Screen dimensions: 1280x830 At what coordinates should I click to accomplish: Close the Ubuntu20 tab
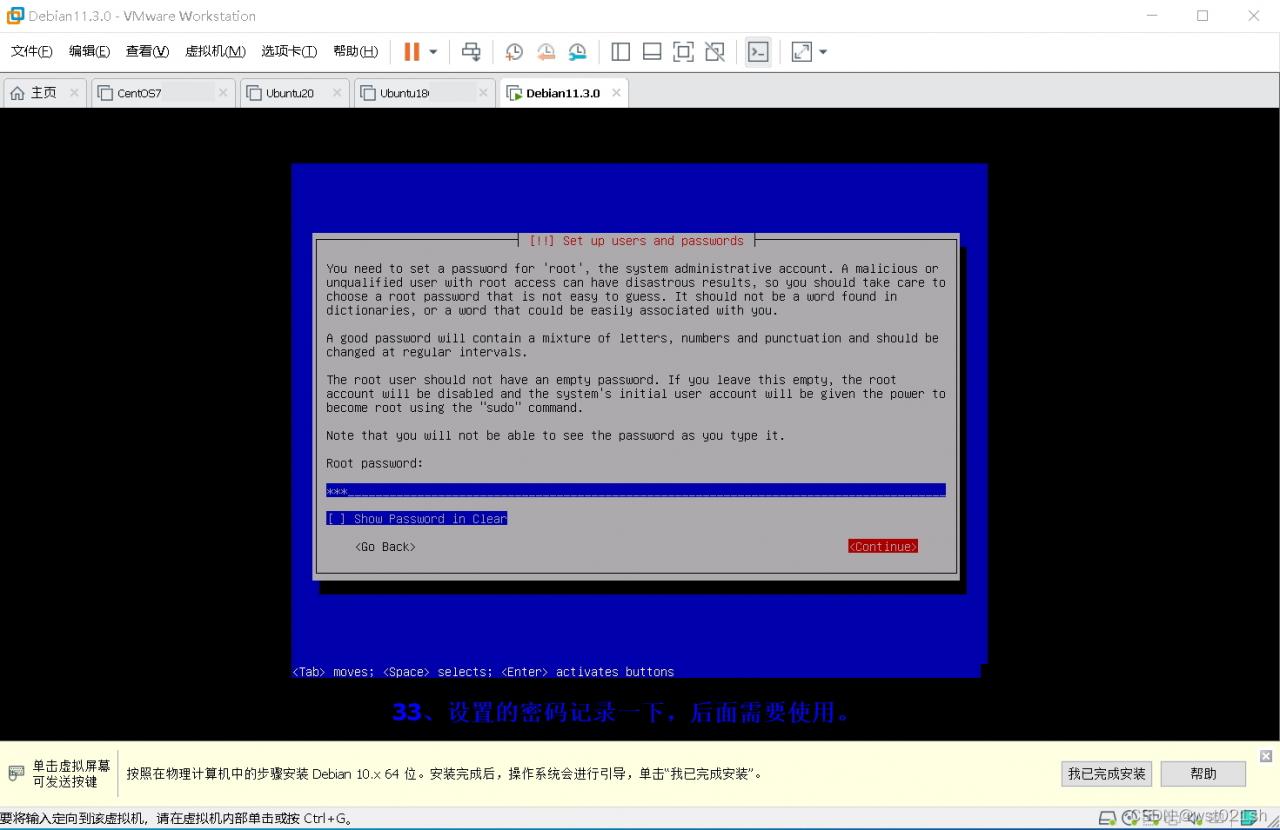coord(337,93)
